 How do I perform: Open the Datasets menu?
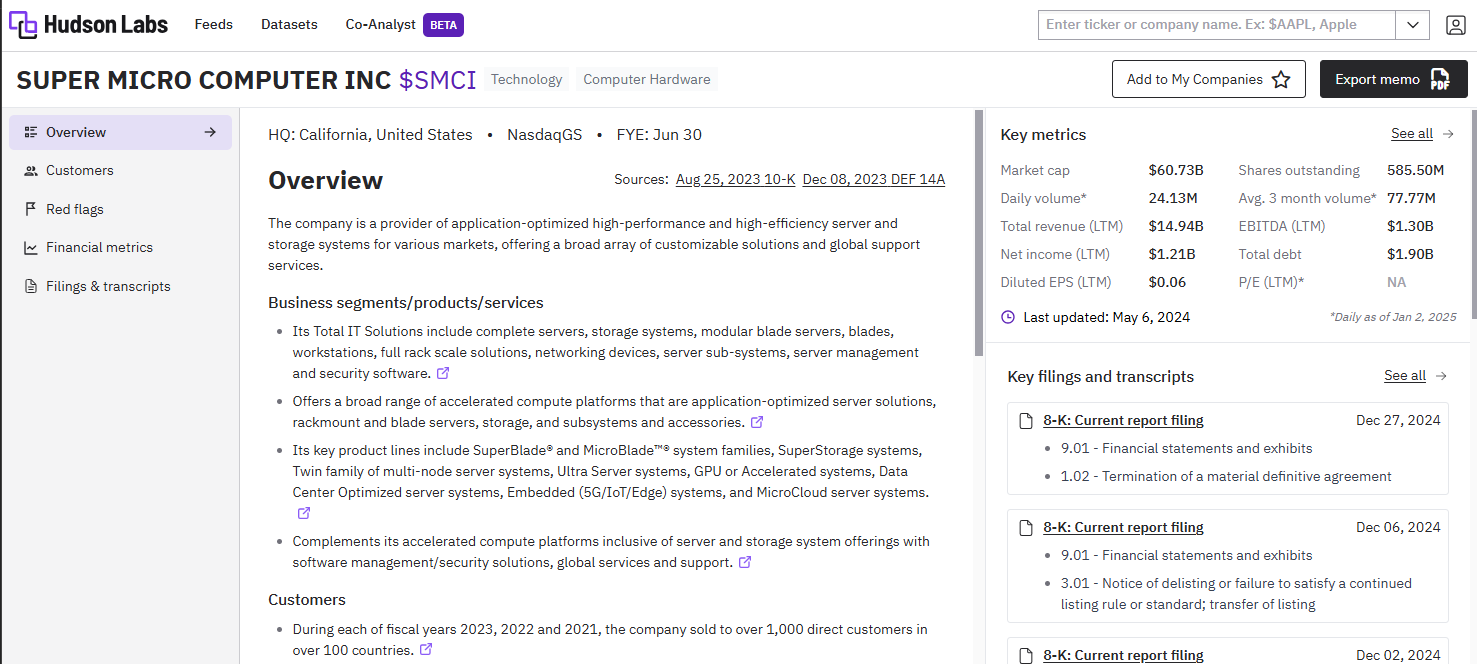[289, 24]
